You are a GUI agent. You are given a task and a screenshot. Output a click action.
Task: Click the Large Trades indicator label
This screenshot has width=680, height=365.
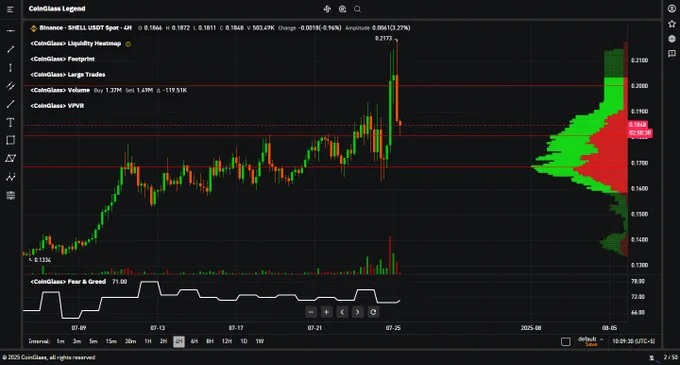click(68, 75)
